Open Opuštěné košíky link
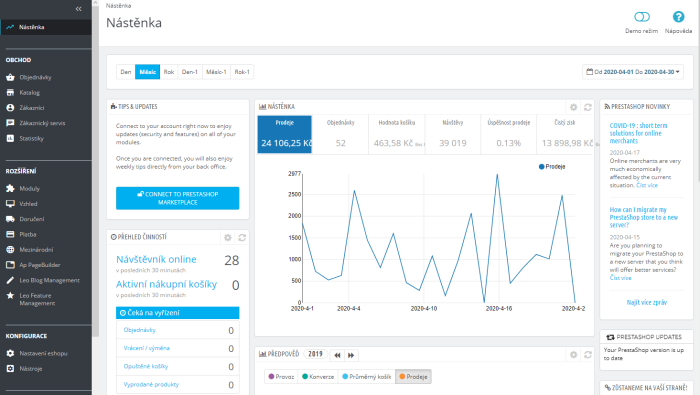Image resolution: width=700 pixels, height=395 pixels. pos(146,366)
